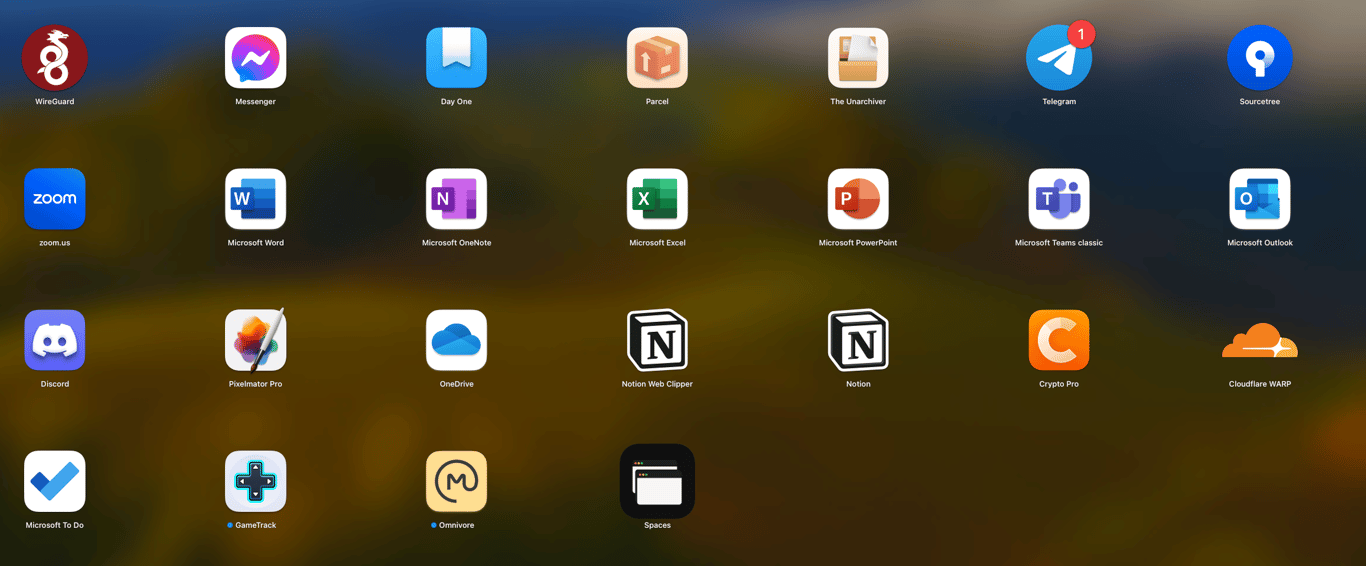1366x566 pixels.
Task: Open Crypto Pro app icon
Action: pyautogui.click(x=1059, y=340)
